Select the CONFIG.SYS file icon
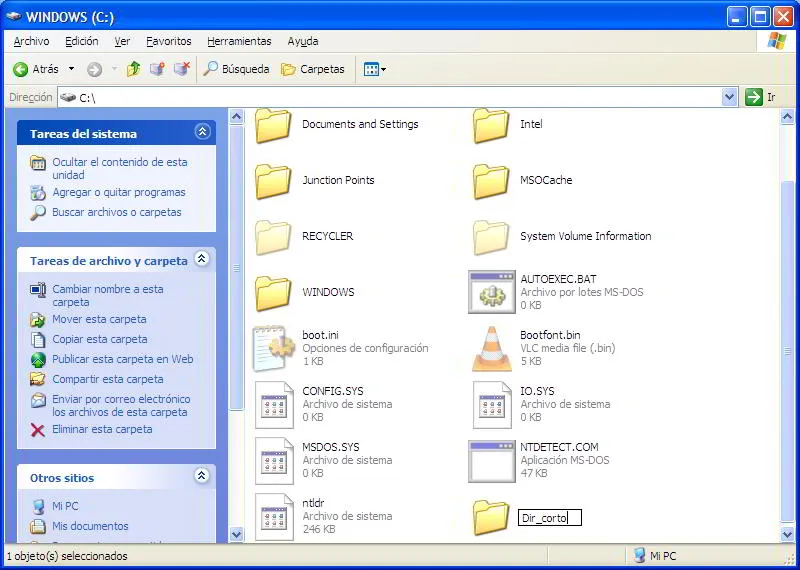Viewport: 800px width, 570px height. [x=274, y=405]
